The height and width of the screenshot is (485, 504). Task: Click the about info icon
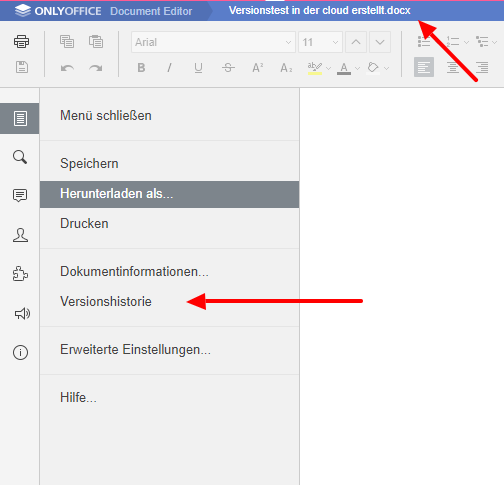(x=20, y=352)
